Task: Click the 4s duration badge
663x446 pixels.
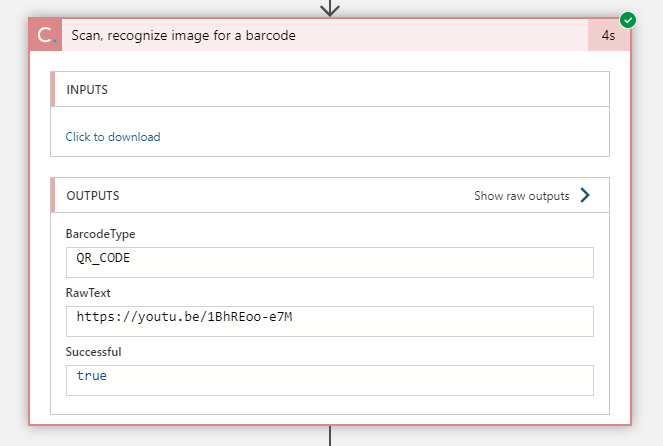Action: [x=608, y=35]
